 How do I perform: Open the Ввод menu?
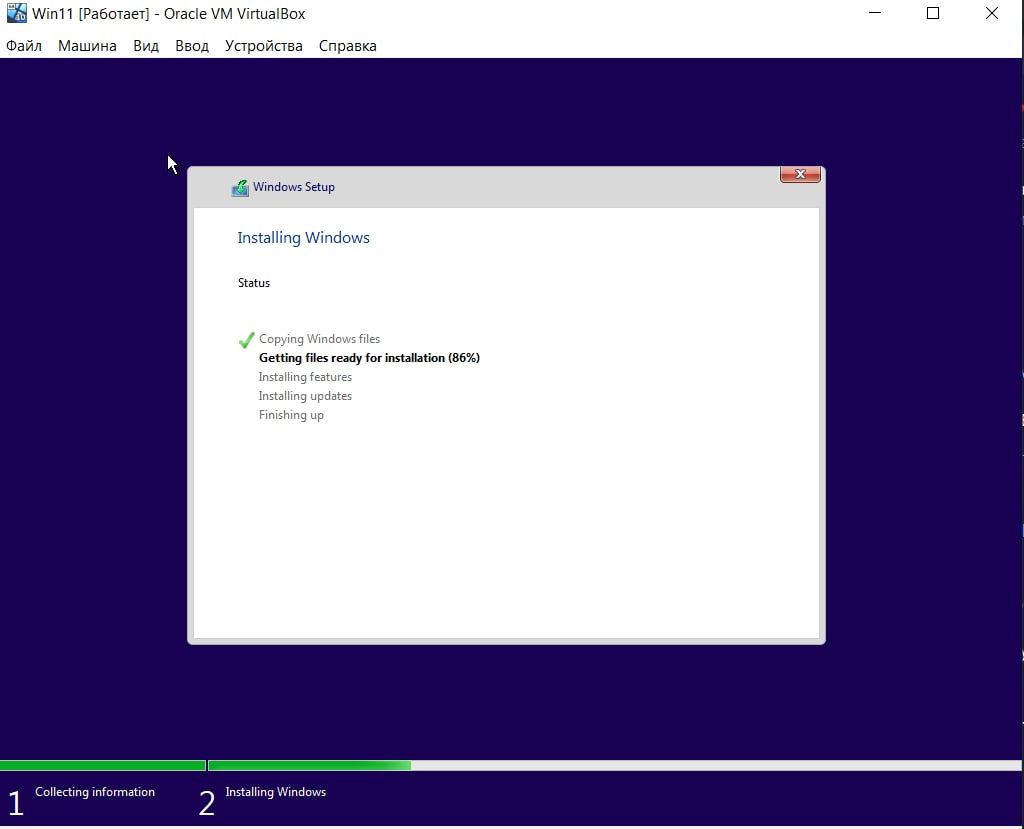pyautogui.click(x=192, y=46)
